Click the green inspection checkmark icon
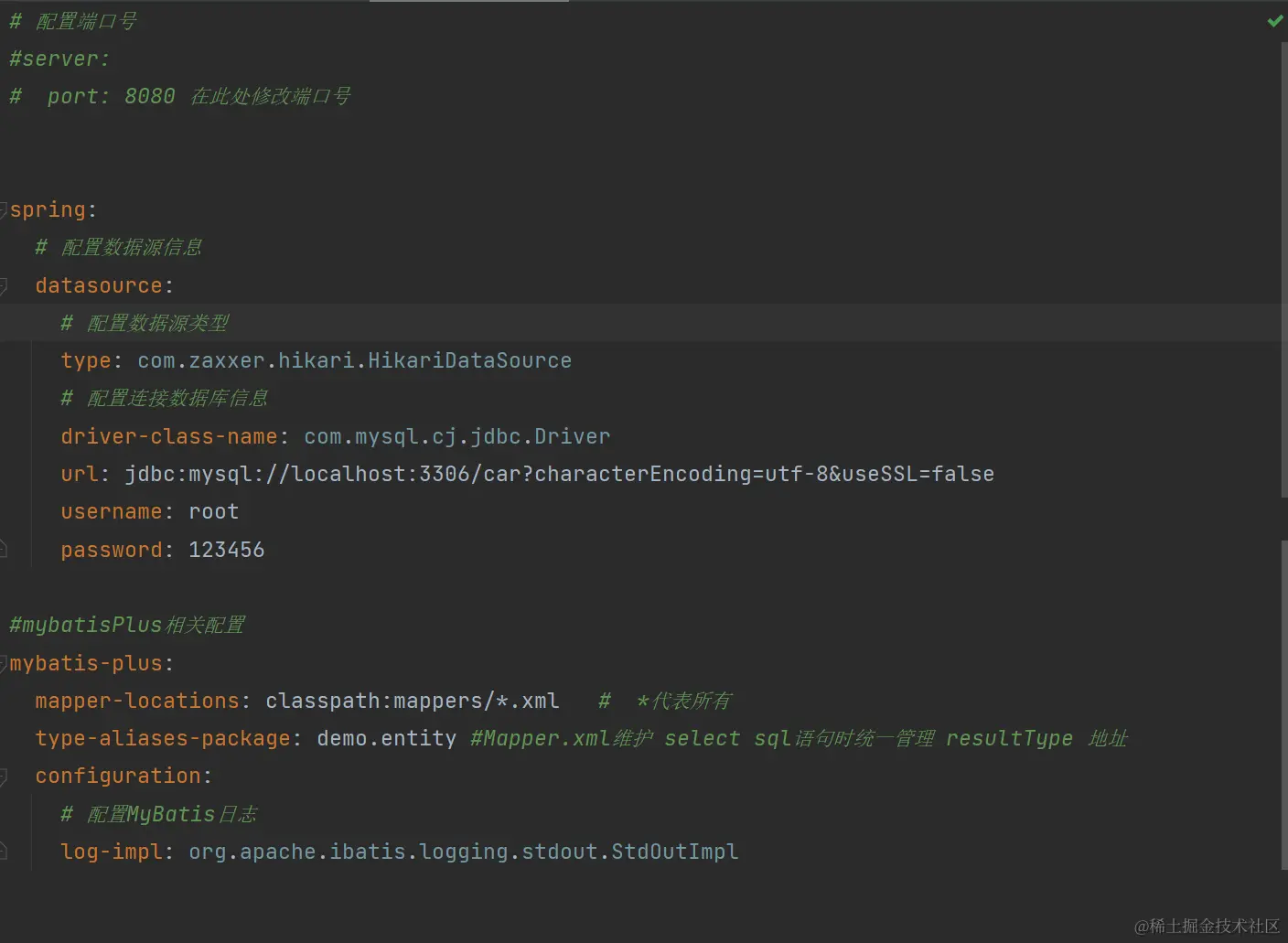 click(1274, 21)
